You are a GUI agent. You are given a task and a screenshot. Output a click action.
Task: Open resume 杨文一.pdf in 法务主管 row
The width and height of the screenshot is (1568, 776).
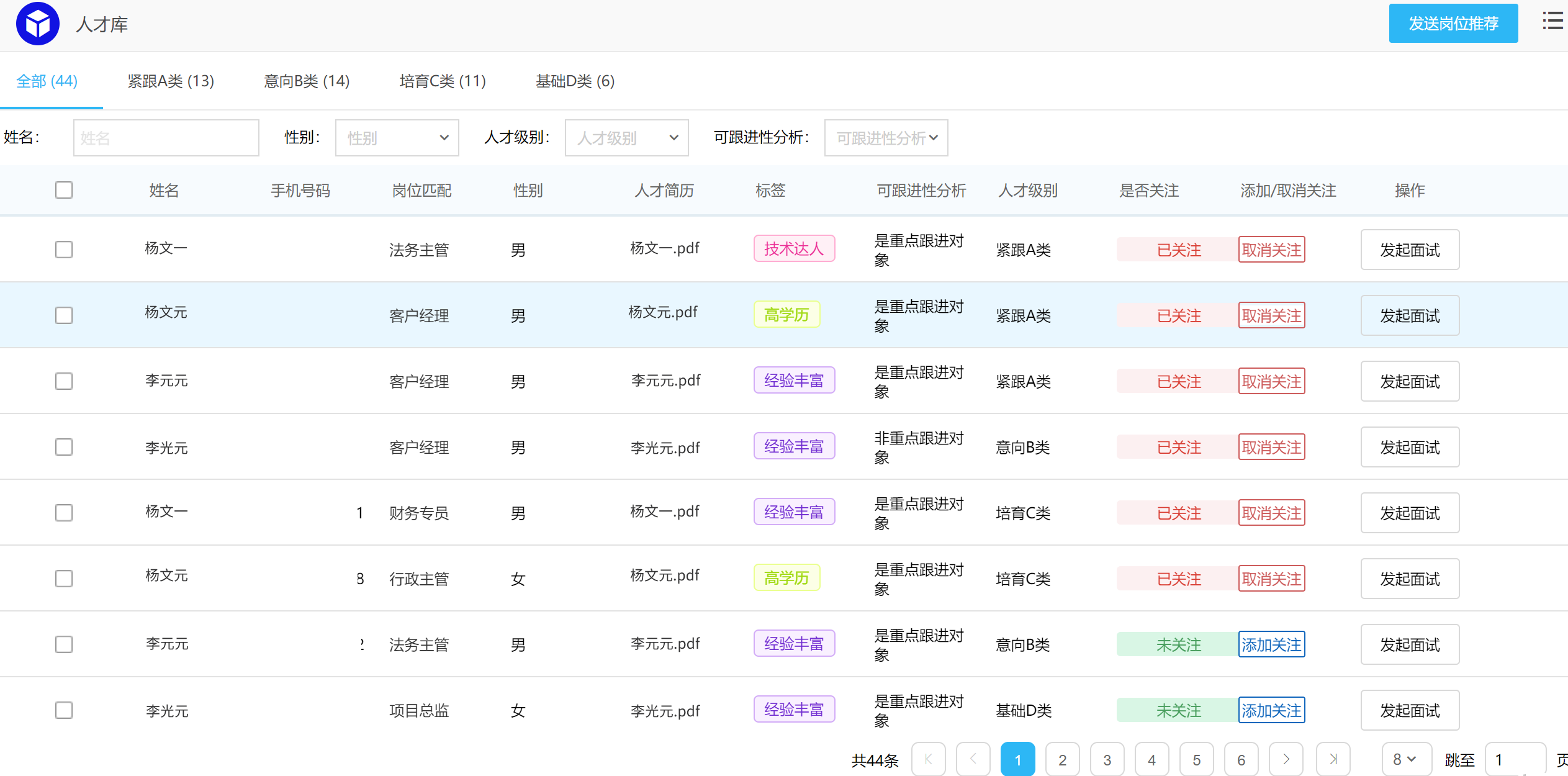coord(664,248)
